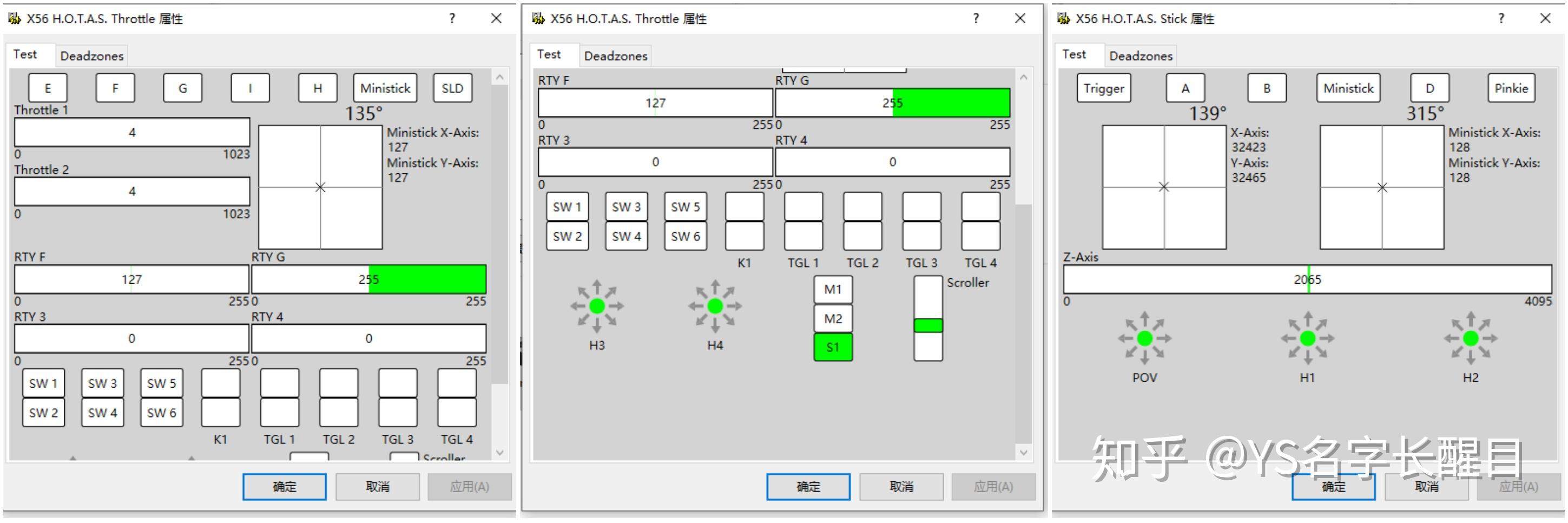Viewport: 1568px width, 523px height.
Task: Click scroll-up arrow in left Throttle window
Action: pos(500,77)
